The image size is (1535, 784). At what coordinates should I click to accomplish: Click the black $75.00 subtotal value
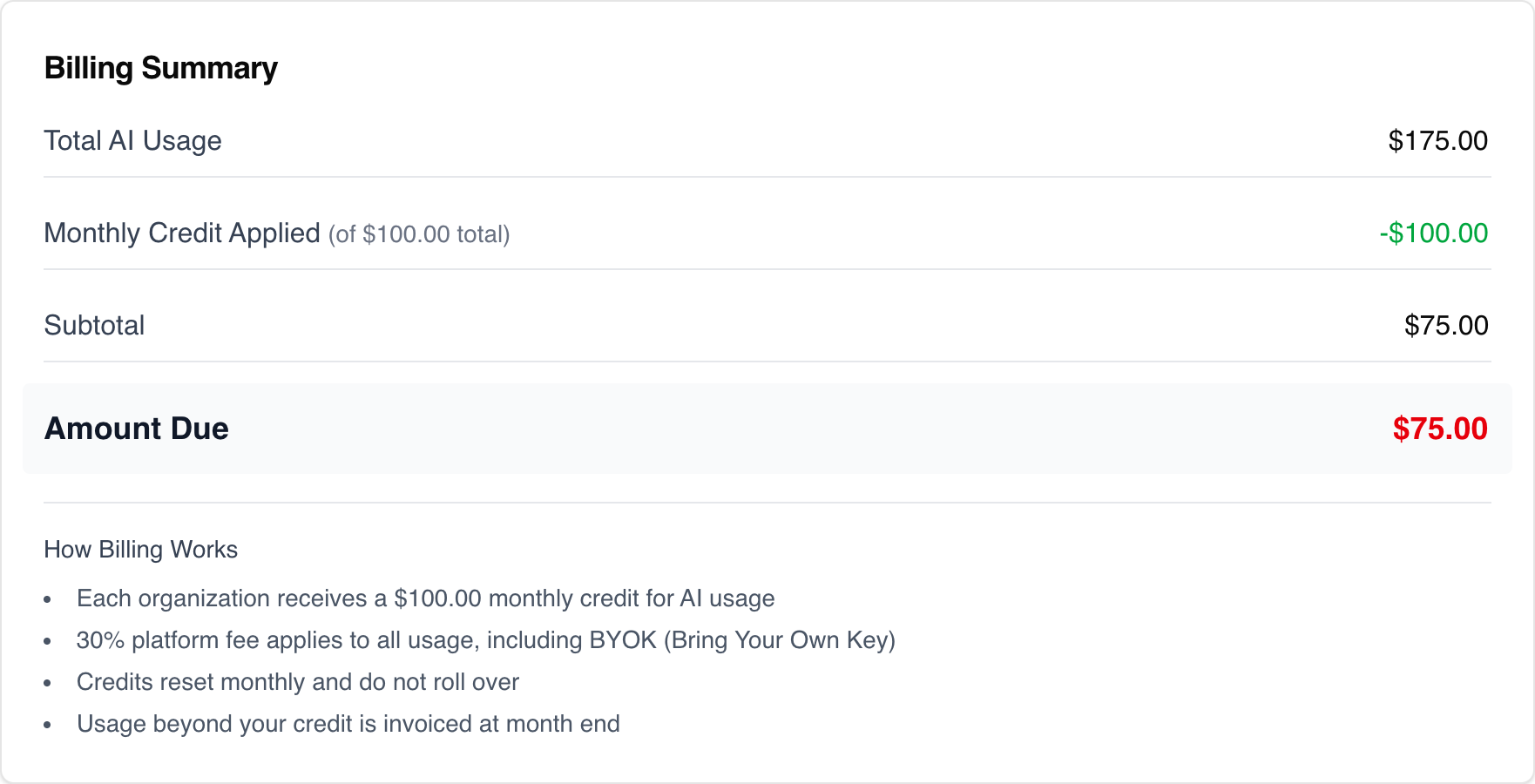pyautogui.click(x=1445, y=325)
